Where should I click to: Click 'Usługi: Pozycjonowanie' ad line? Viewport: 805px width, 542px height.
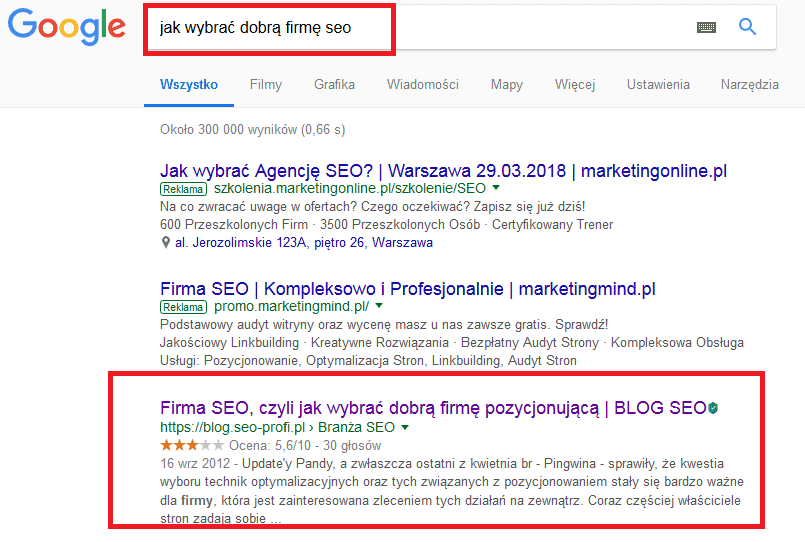tap(368, 360)
